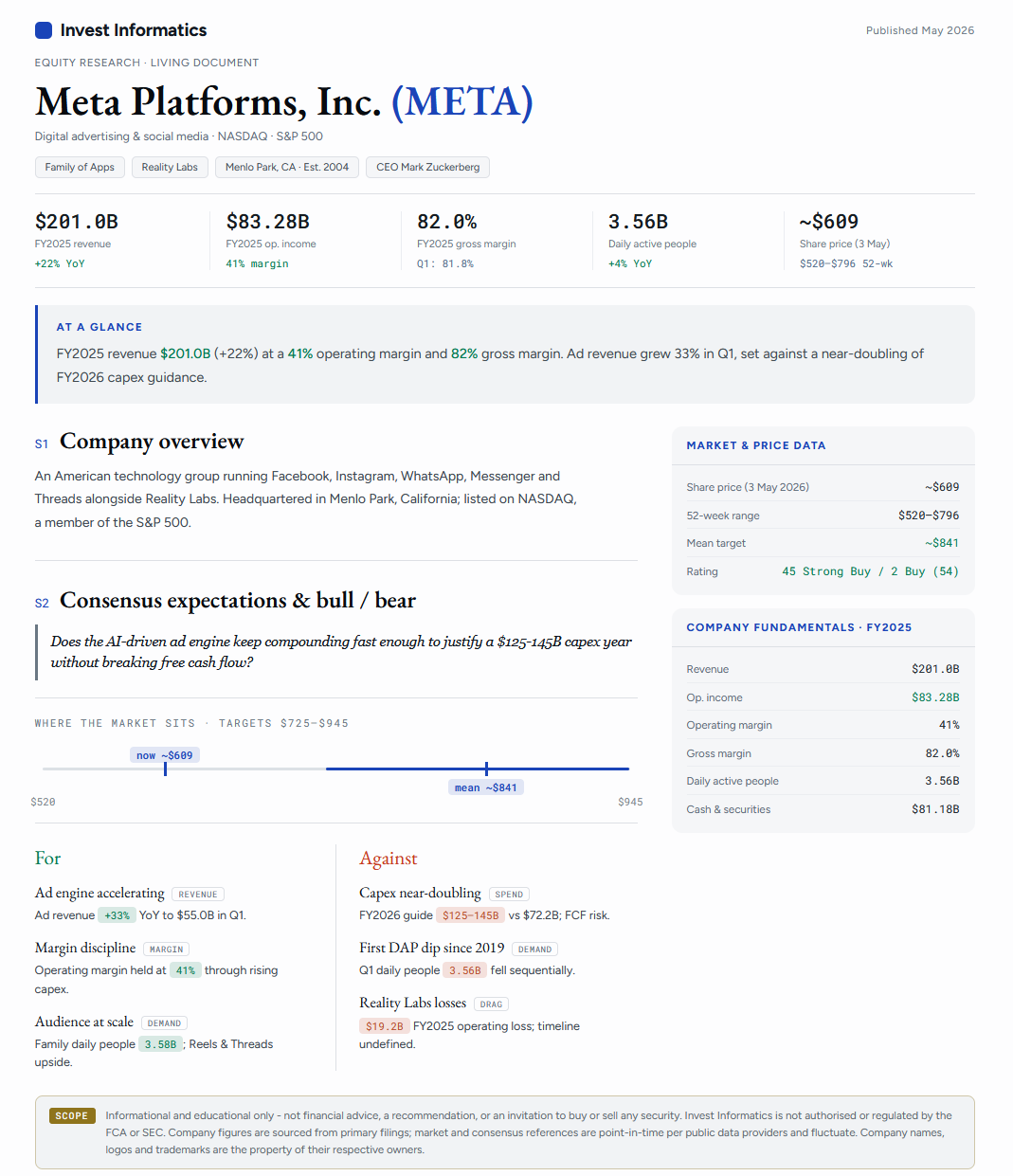The width and height of the screenshot is (1013, 1176).
Task: Click the 82.0% gross margin figure
Action: [x=447, y=222]
